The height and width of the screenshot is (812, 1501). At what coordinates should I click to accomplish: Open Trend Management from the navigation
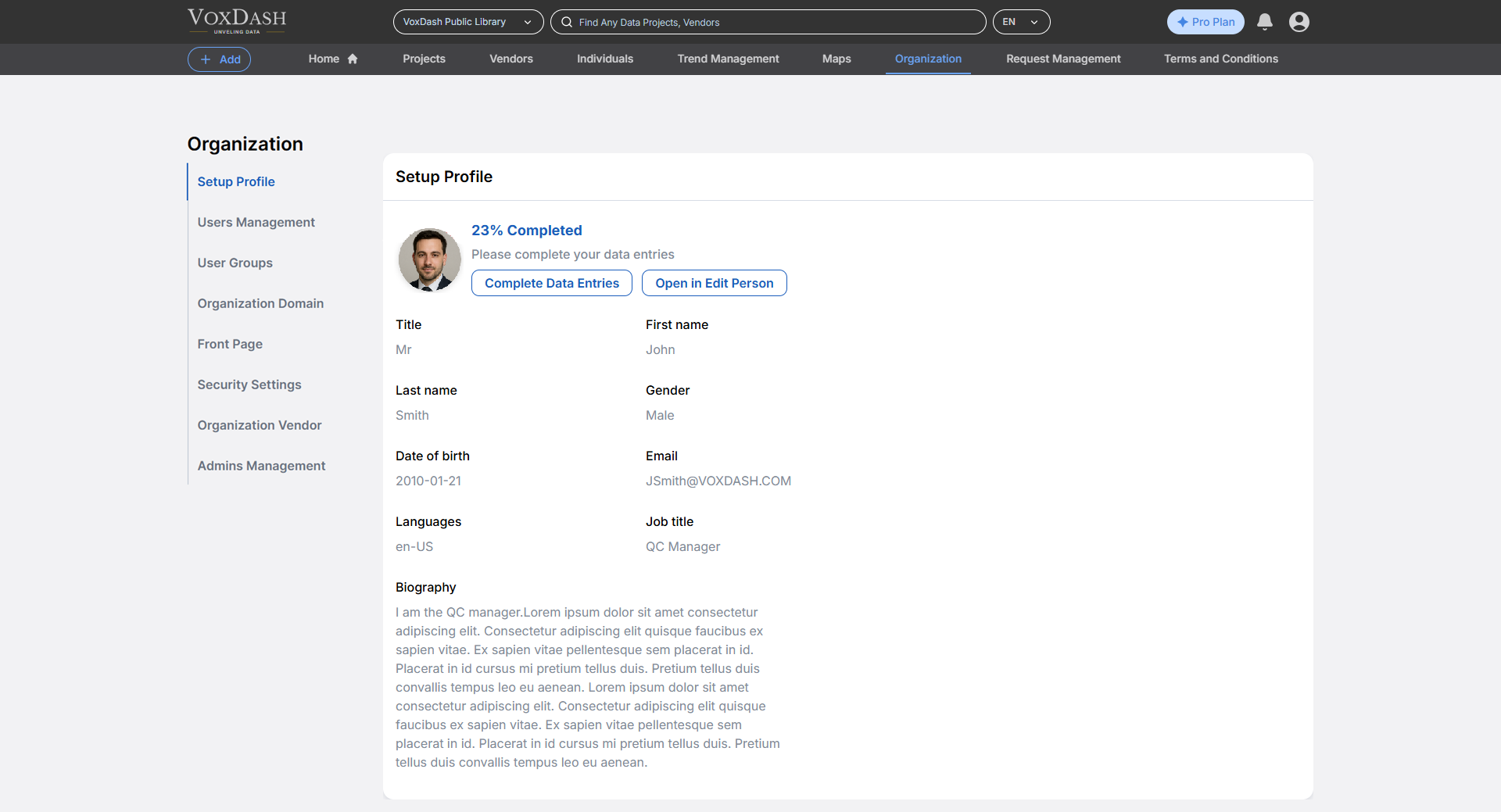coord(727,59)
